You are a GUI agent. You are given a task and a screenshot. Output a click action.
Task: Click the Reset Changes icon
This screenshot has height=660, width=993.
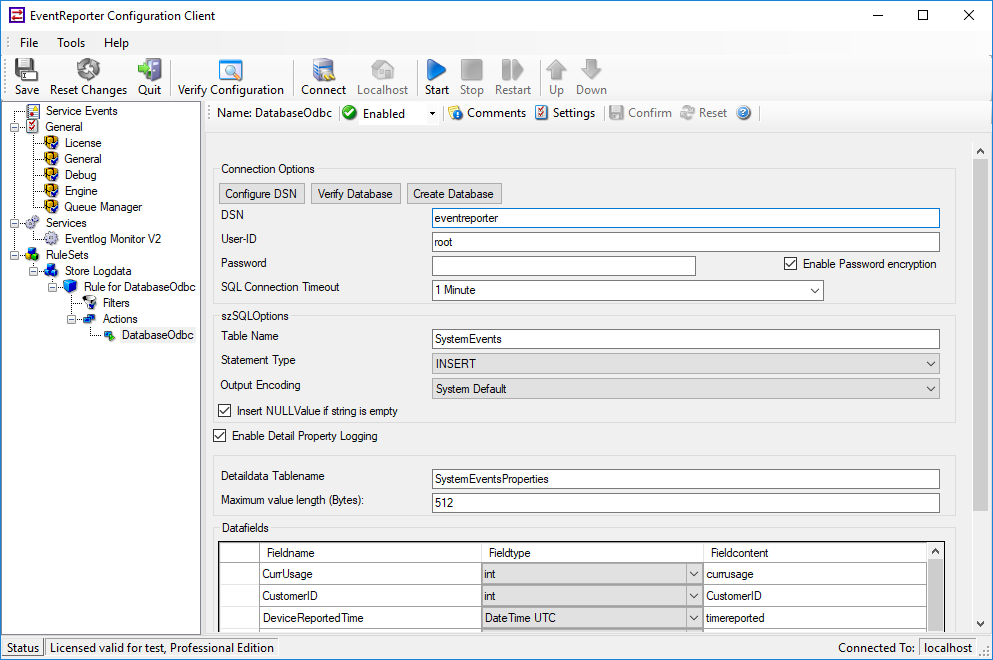[x=88, y=70]
